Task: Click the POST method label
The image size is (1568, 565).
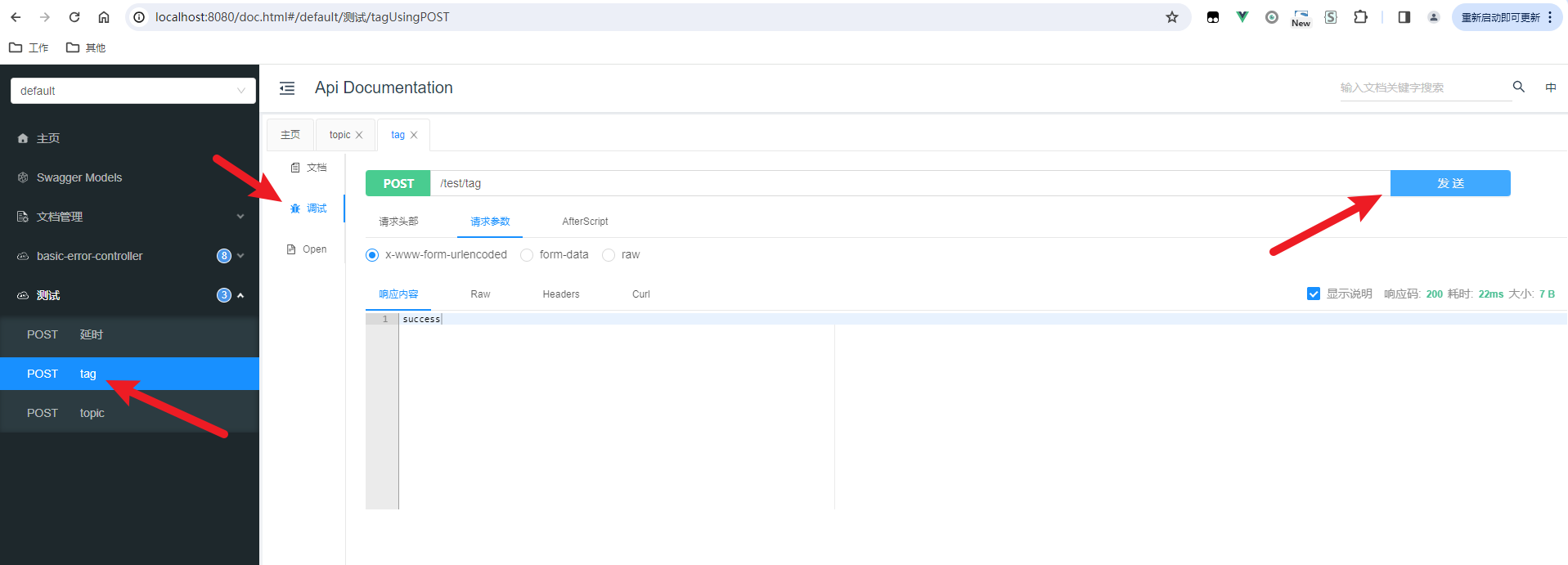Action: click(398, 183)
